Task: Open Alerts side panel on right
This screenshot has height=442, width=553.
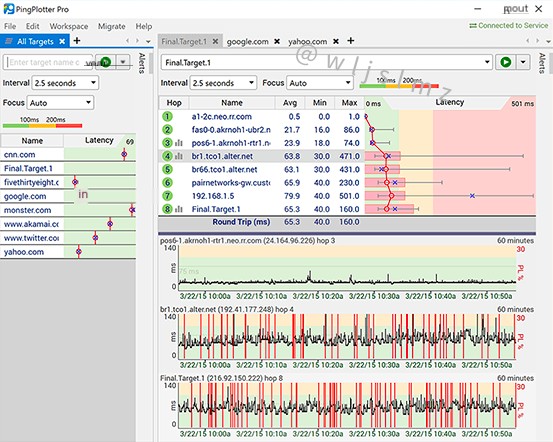Action: pyautogui.click(x=542, y=63)
